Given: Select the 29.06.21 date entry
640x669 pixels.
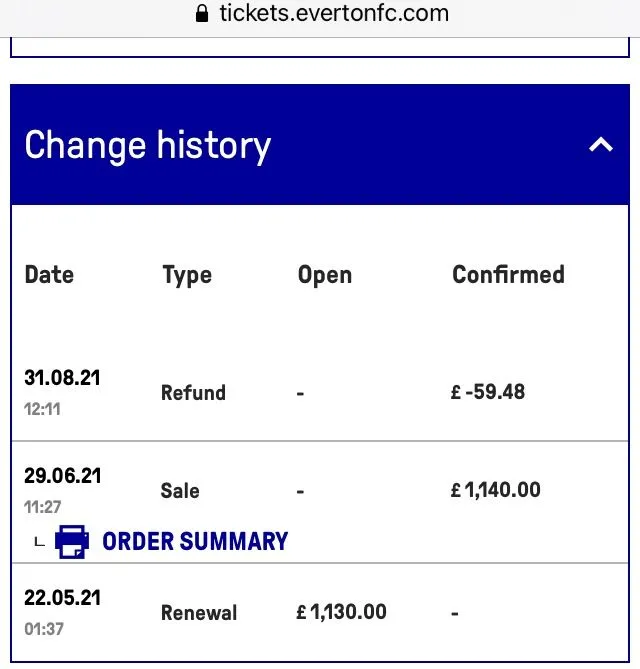Looking at the screenshot, I should (62, 476).
